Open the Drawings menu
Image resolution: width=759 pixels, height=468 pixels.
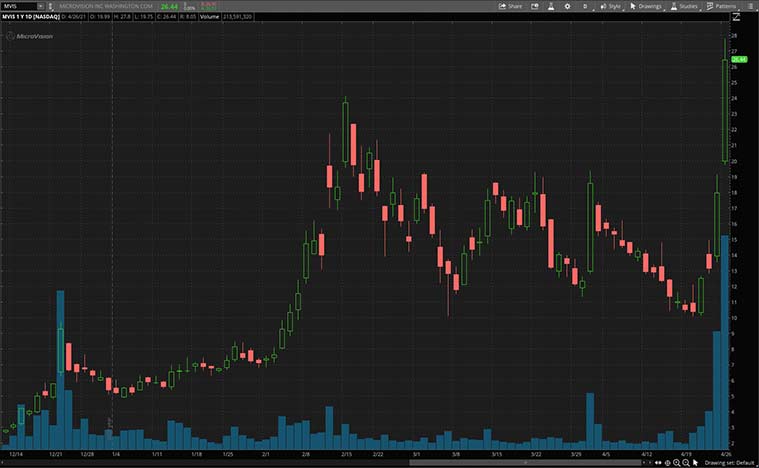646,6
